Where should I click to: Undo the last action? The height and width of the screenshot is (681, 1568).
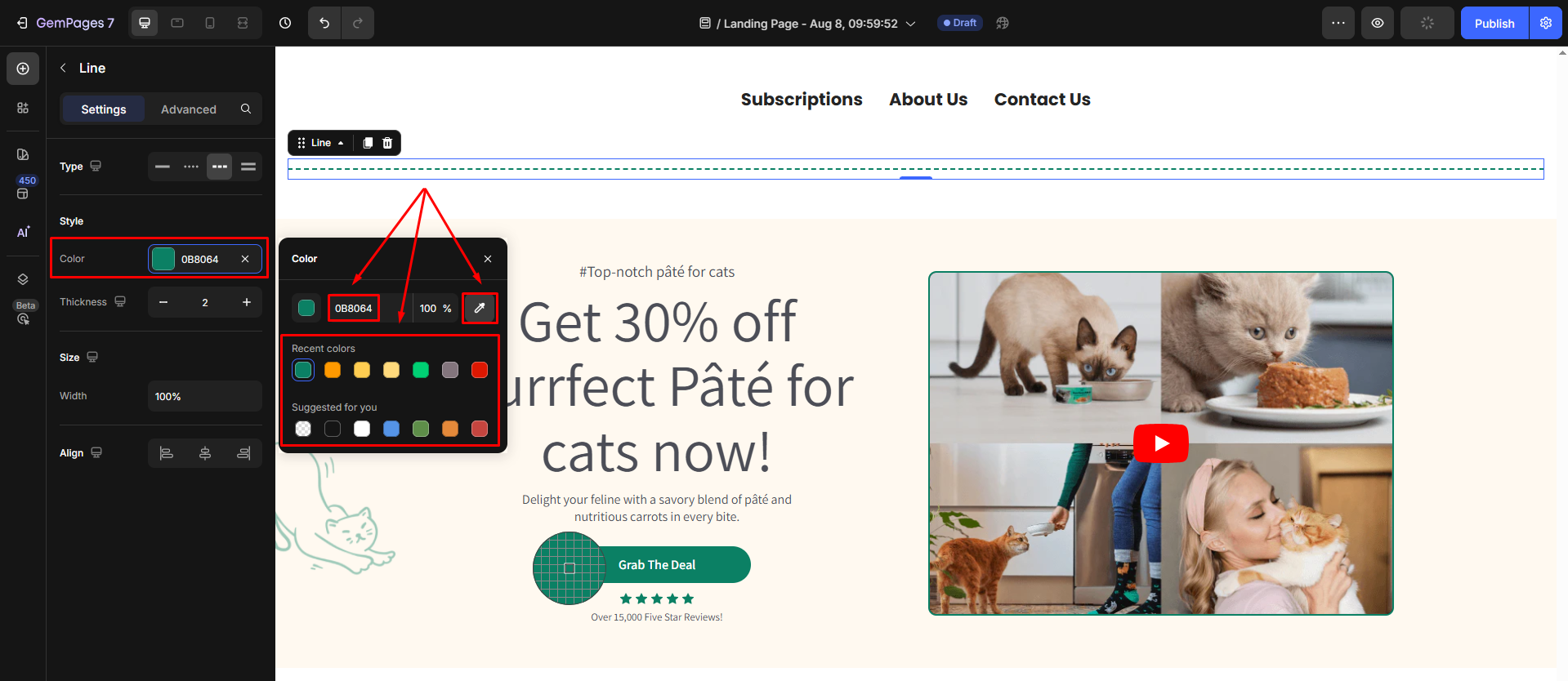click(x=324, y=23)
